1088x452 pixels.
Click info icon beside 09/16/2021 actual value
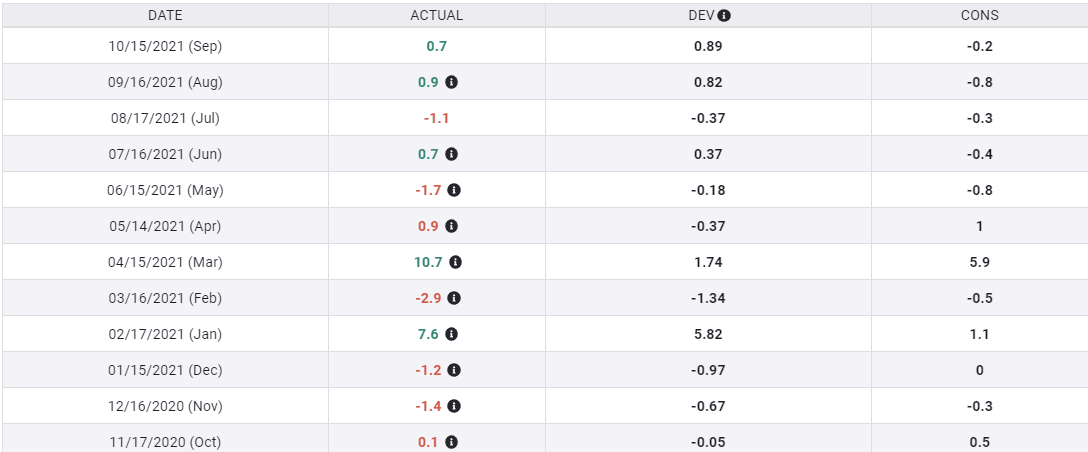point(452,82)
